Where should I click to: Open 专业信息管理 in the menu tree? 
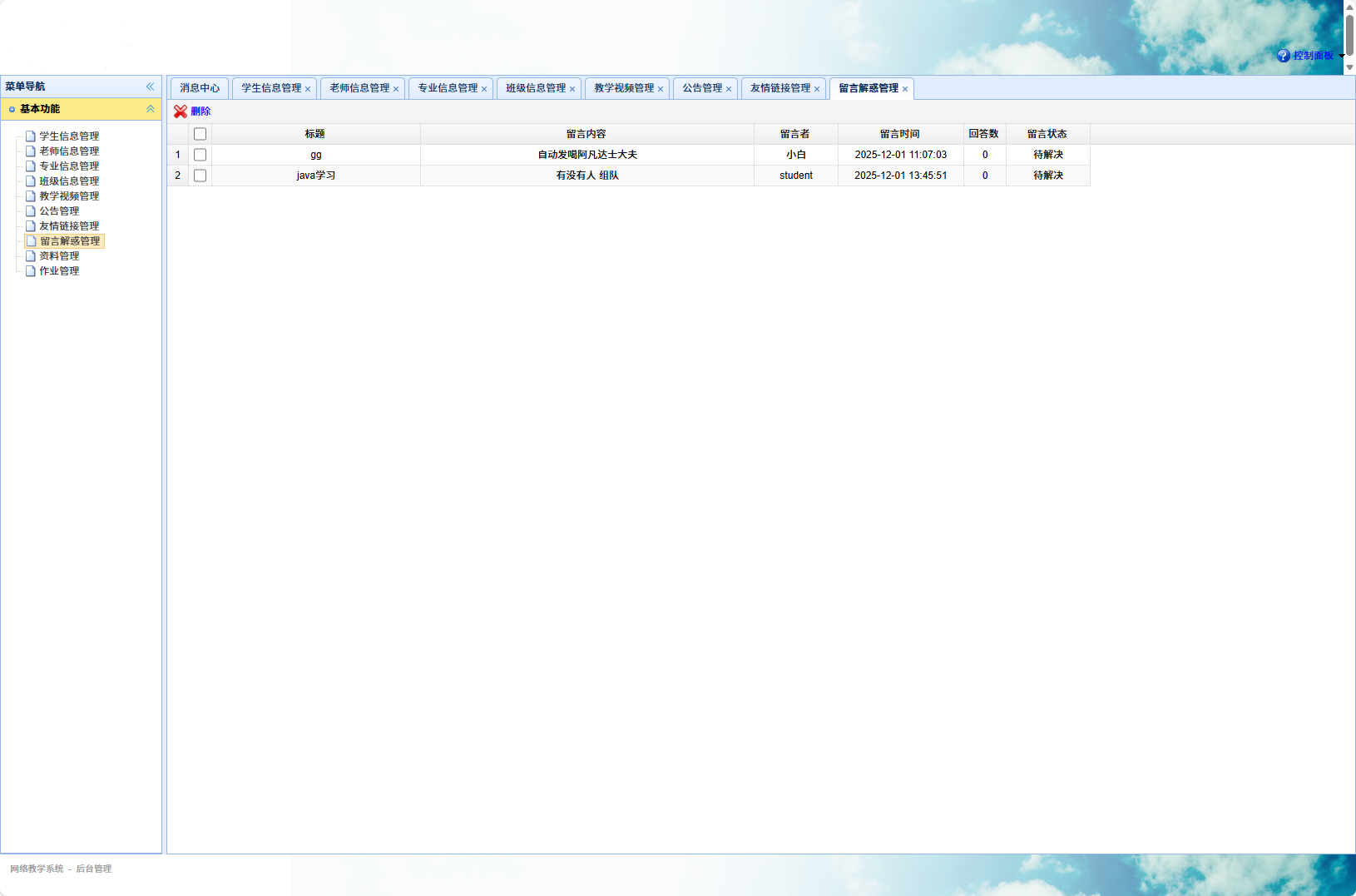(x=69, y=166)
